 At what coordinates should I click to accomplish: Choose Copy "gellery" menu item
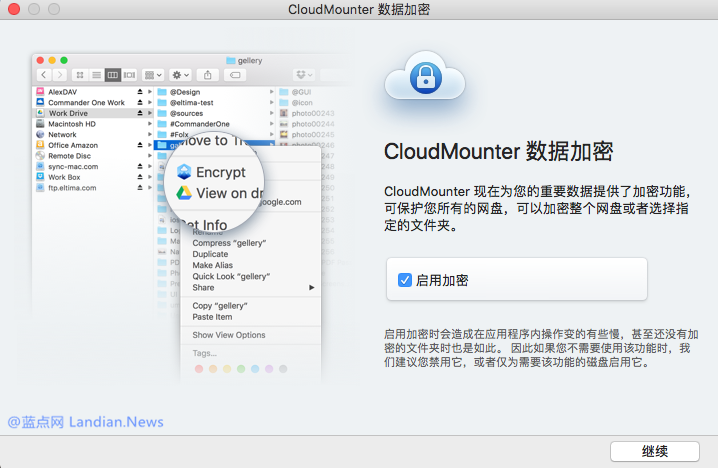(220, 305)
